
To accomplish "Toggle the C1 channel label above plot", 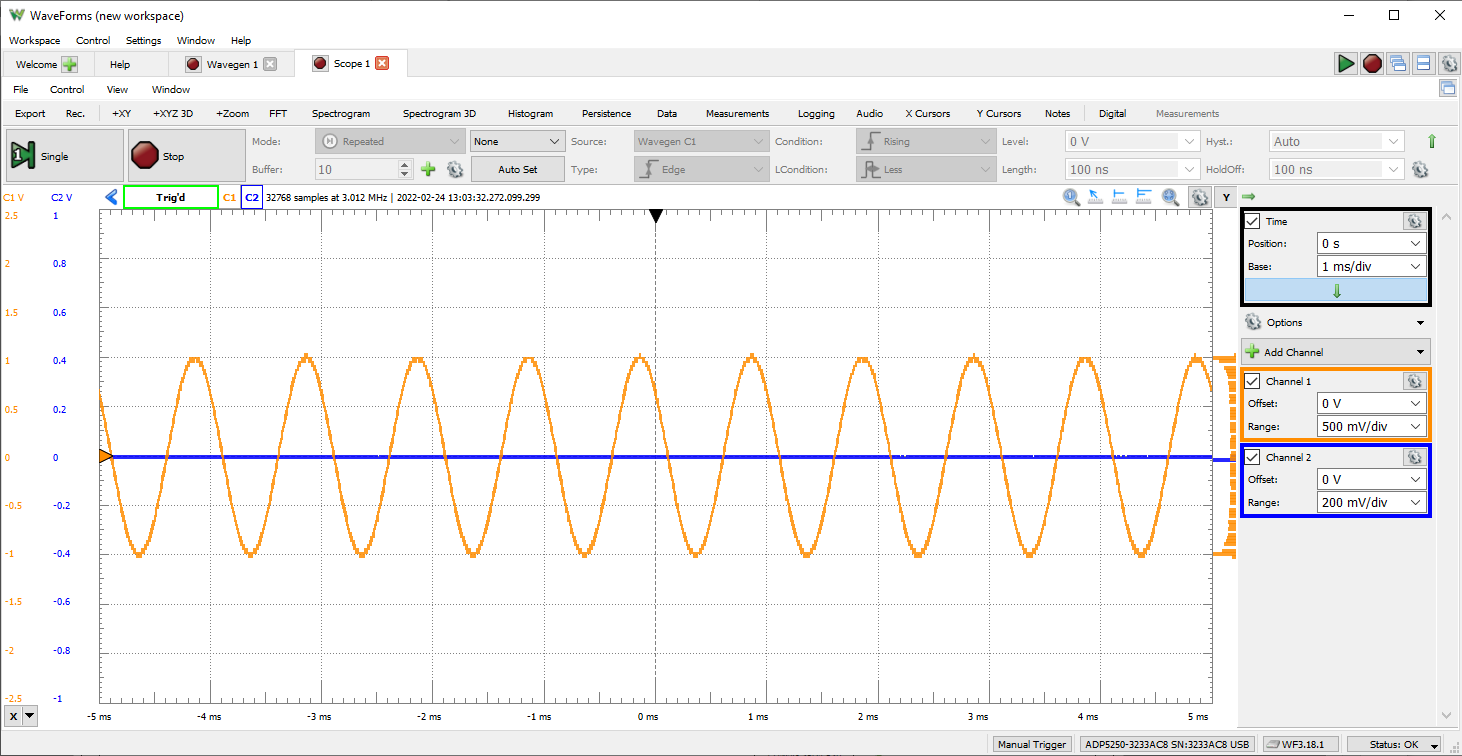I will click(230, 197).
